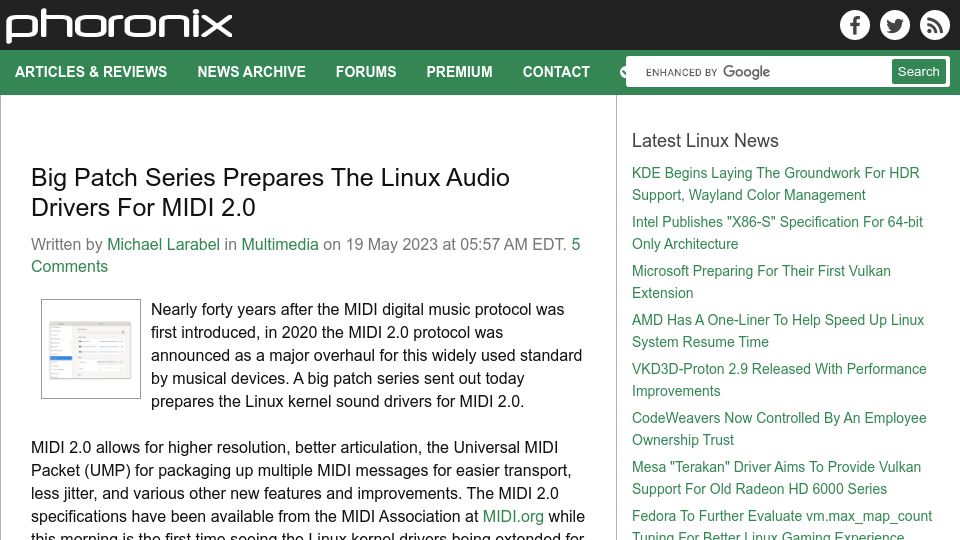Click the article headline about MIDI 2.0
960x540 pixels.
[270, 193]
